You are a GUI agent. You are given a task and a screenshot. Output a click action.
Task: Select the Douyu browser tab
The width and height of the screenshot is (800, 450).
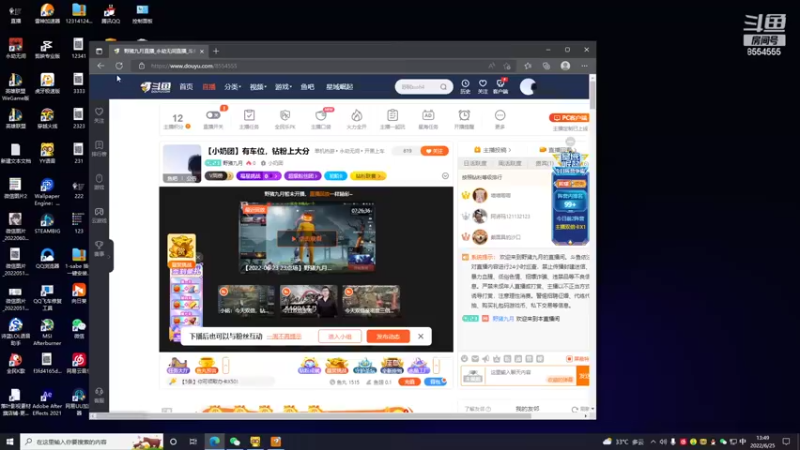click(158, 51)
